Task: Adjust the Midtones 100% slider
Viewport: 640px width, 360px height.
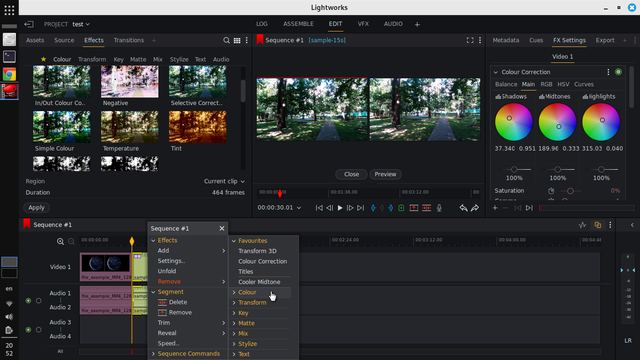Action: pos(558,169)
